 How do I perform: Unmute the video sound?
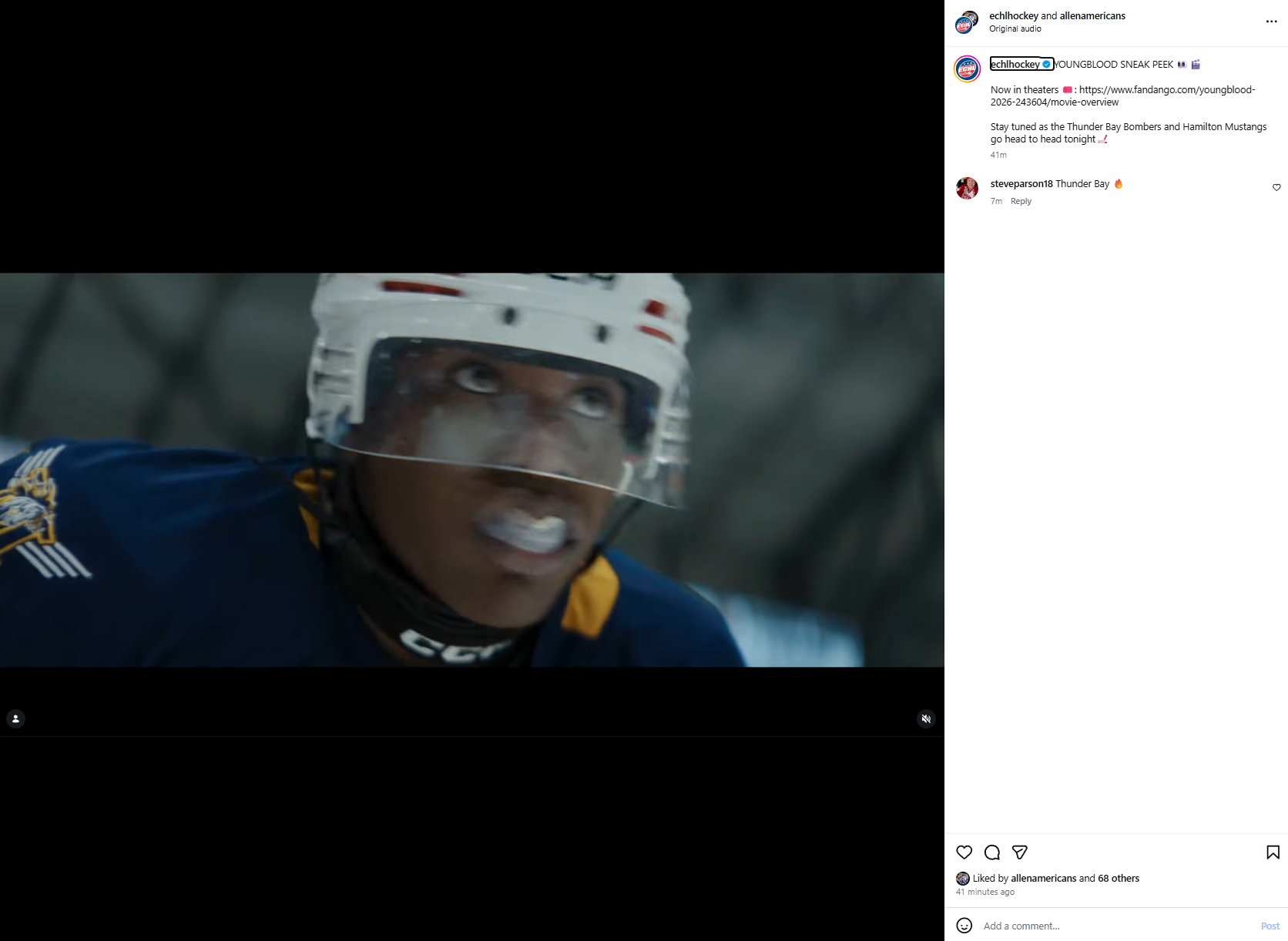[x=926, y=718]
